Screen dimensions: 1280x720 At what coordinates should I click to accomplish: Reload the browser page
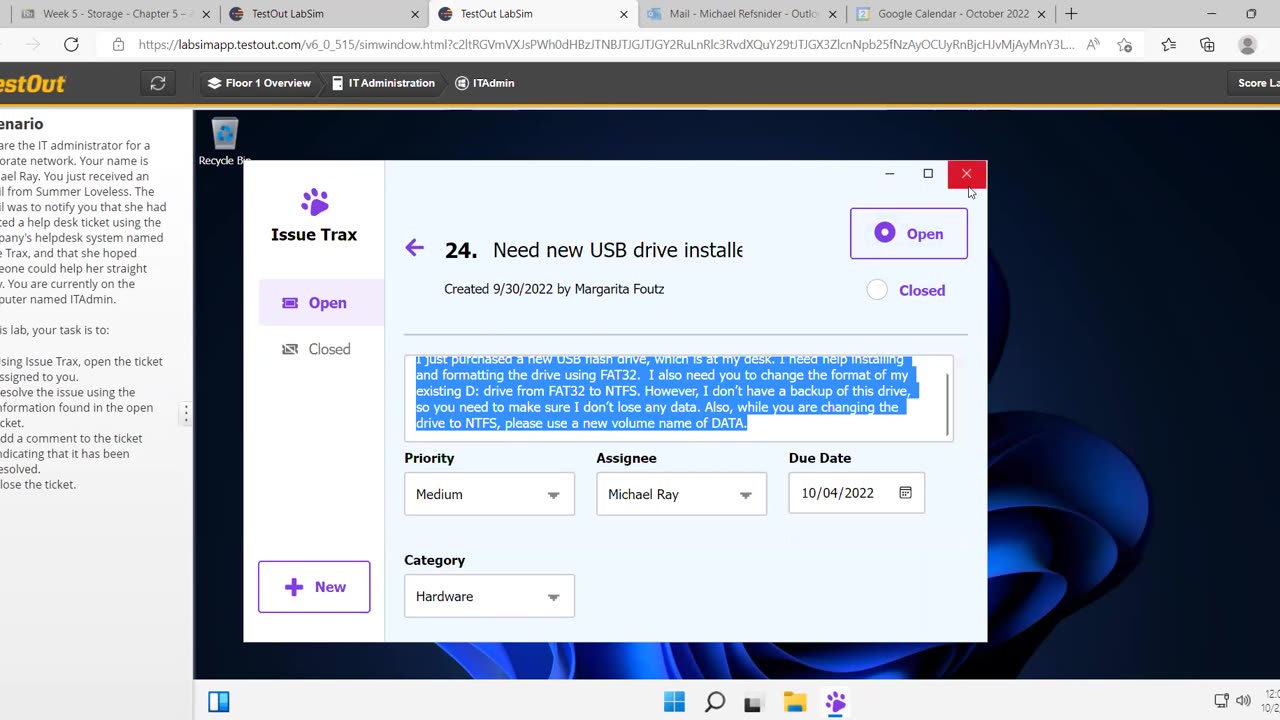(71, 45)
